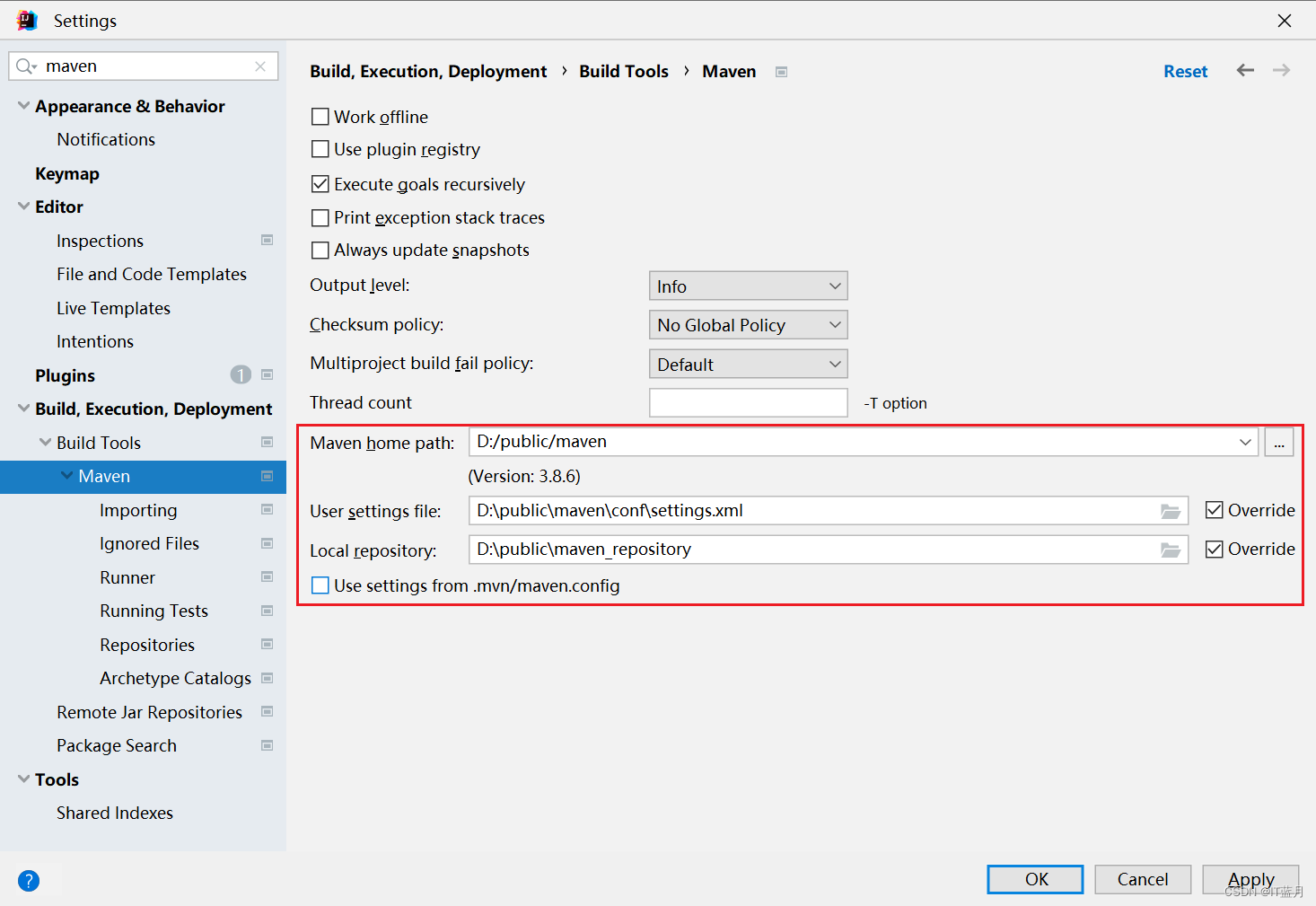
Task: Select Build, Execution, Deployment breadcrumb item
Action: 428,71
